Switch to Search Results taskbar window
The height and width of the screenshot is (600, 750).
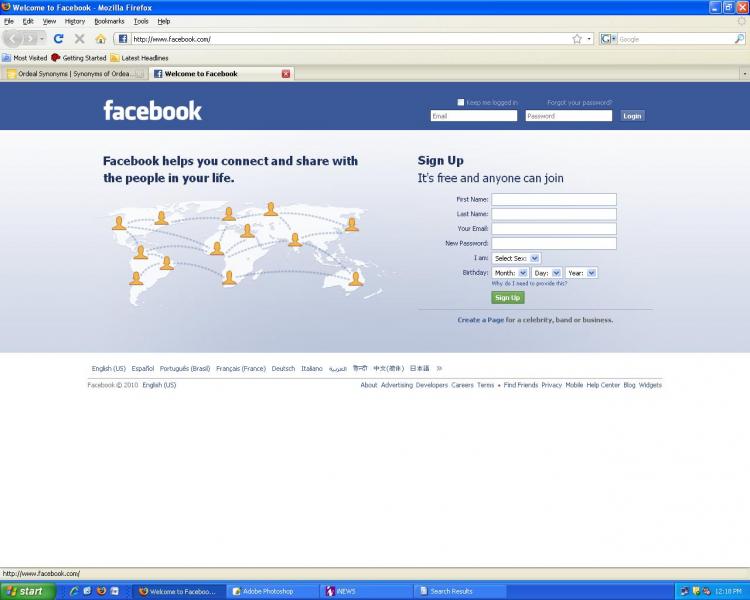460,591
